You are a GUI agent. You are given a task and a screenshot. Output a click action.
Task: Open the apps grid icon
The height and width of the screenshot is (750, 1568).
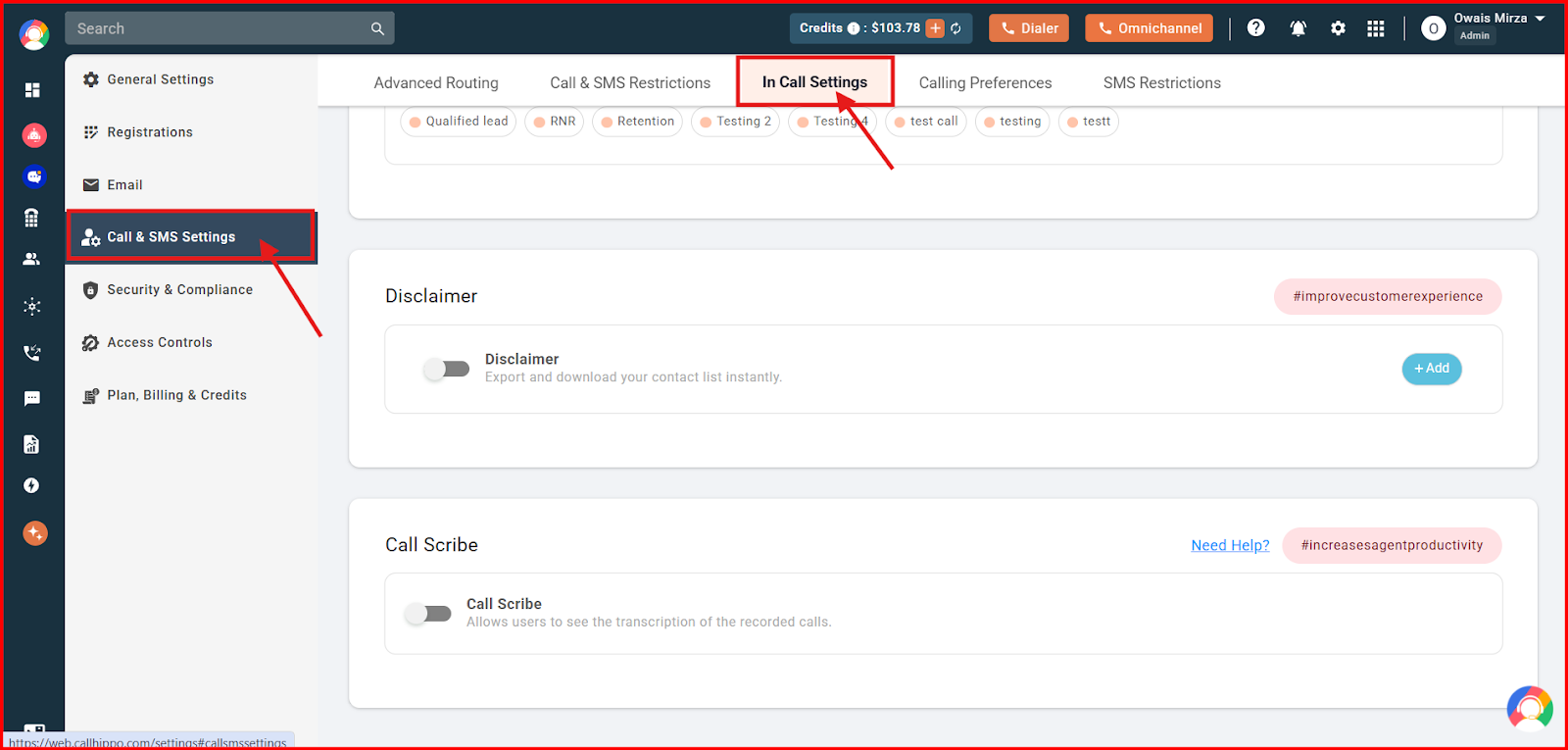tap(1376, 28)
